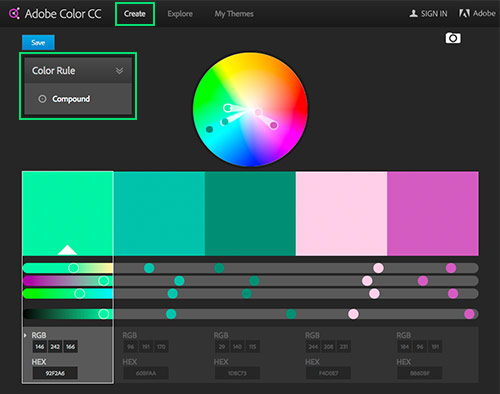Click the blue Save button

click(38, 42)
